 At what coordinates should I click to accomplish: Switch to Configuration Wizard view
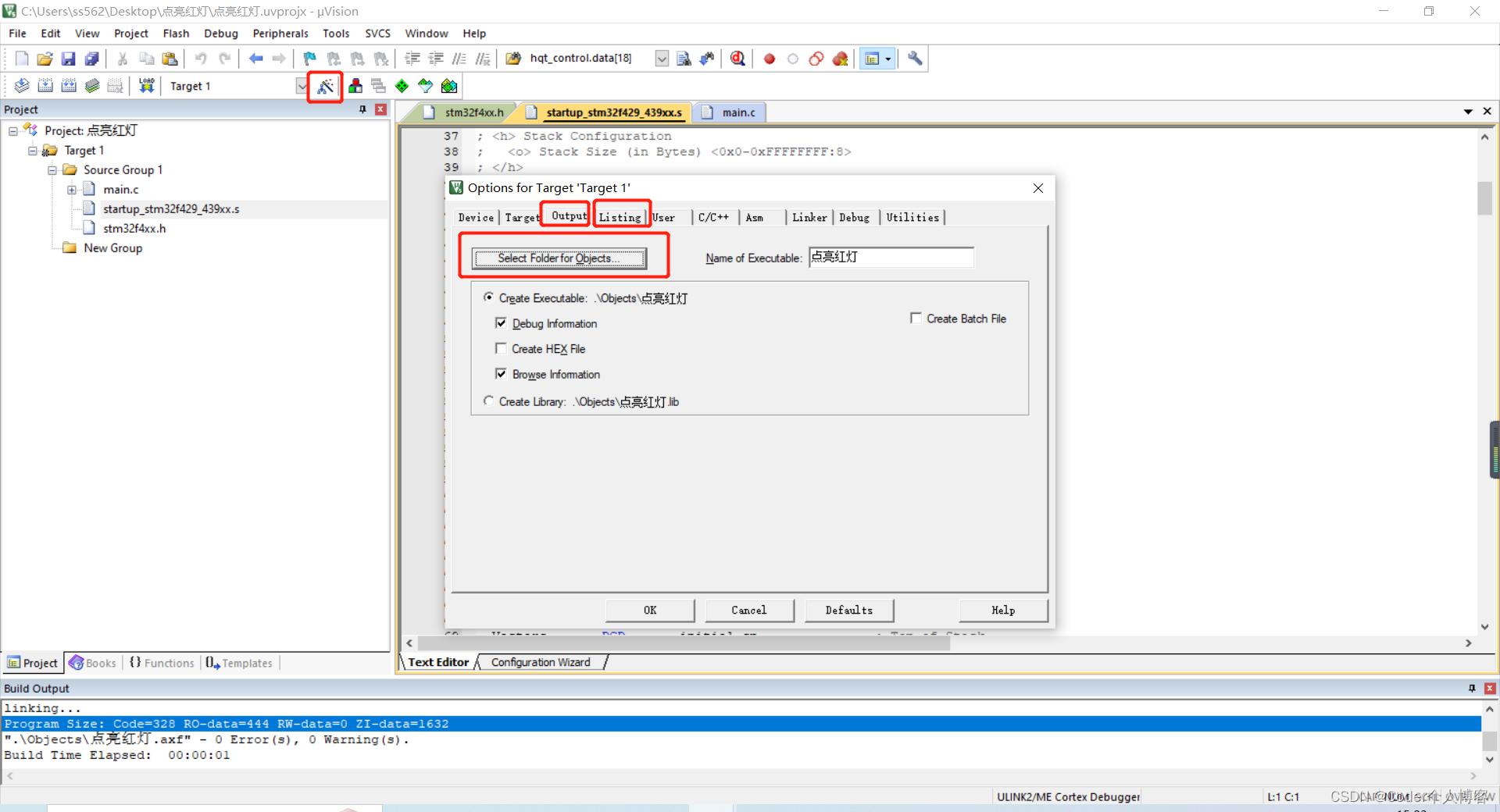[541, 662]
